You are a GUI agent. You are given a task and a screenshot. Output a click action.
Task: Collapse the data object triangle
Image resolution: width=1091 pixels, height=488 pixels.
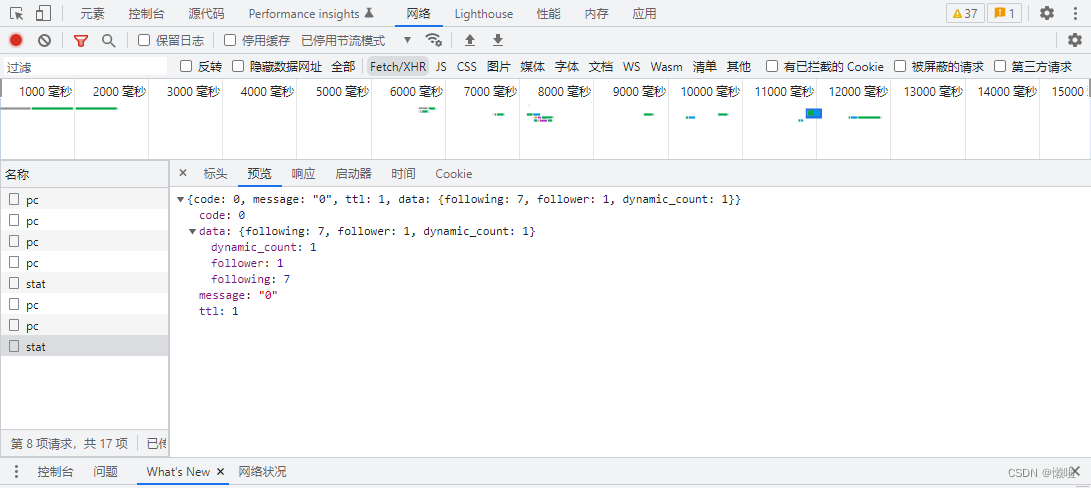[193, 231]
